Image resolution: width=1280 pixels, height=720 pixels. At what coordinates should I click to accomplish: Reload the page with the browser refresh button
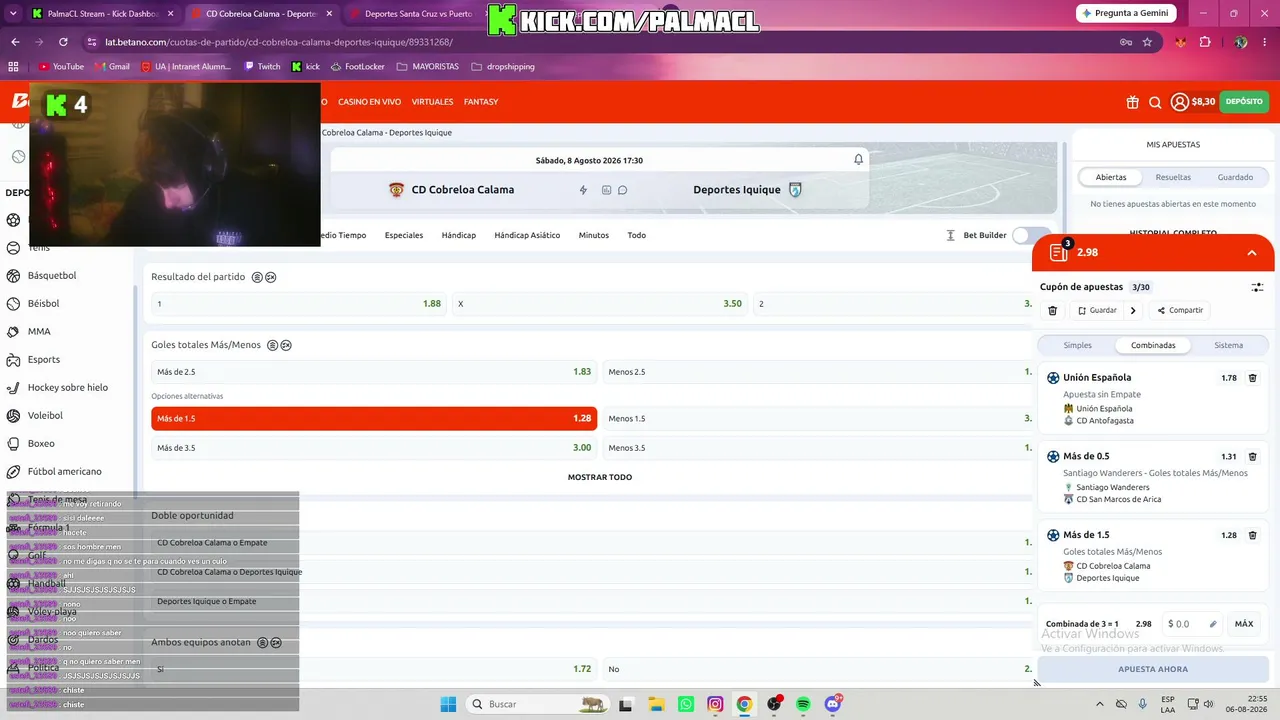[63, 42]
